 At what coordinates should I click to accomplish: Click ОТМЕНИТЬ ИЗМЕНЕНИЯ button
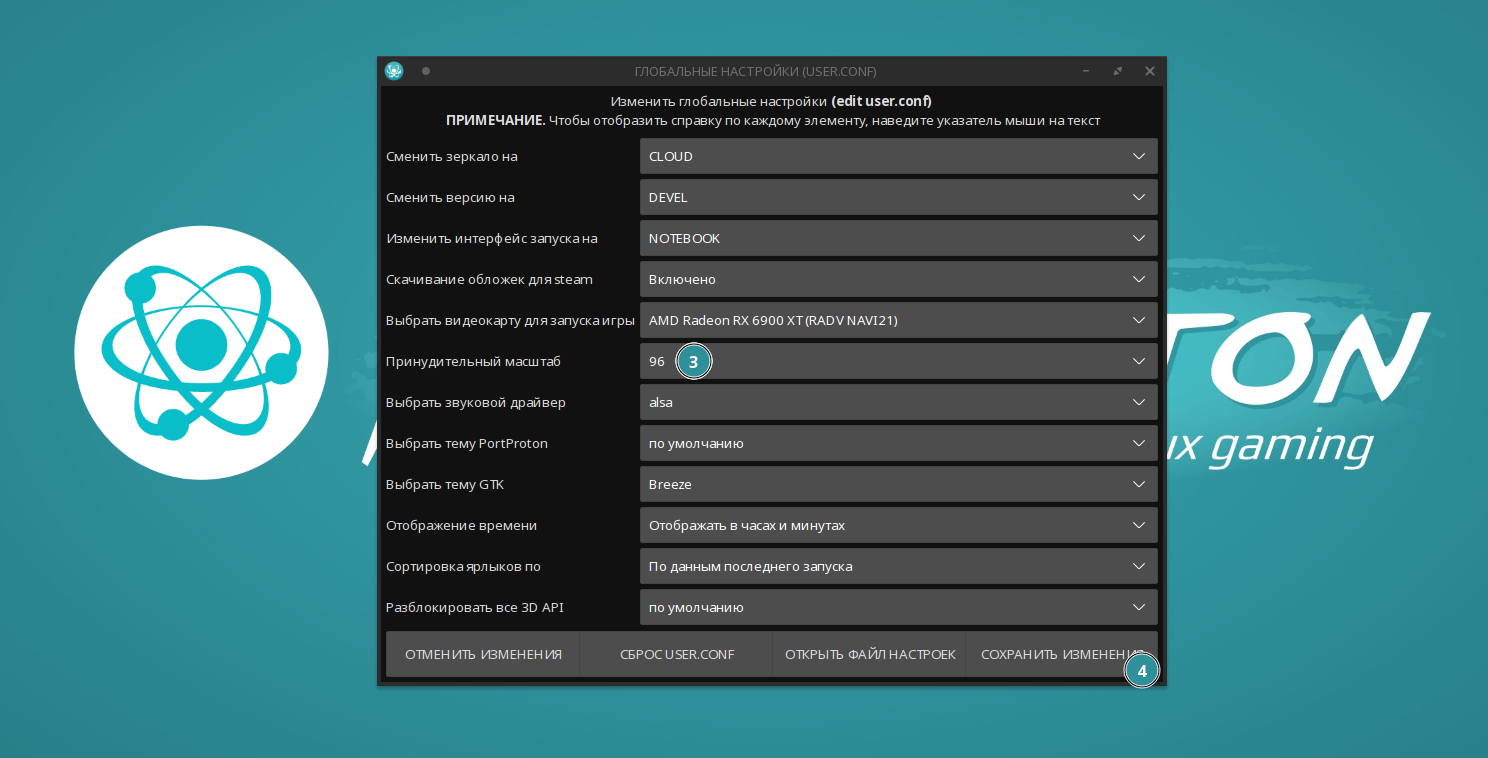[483, 654]
